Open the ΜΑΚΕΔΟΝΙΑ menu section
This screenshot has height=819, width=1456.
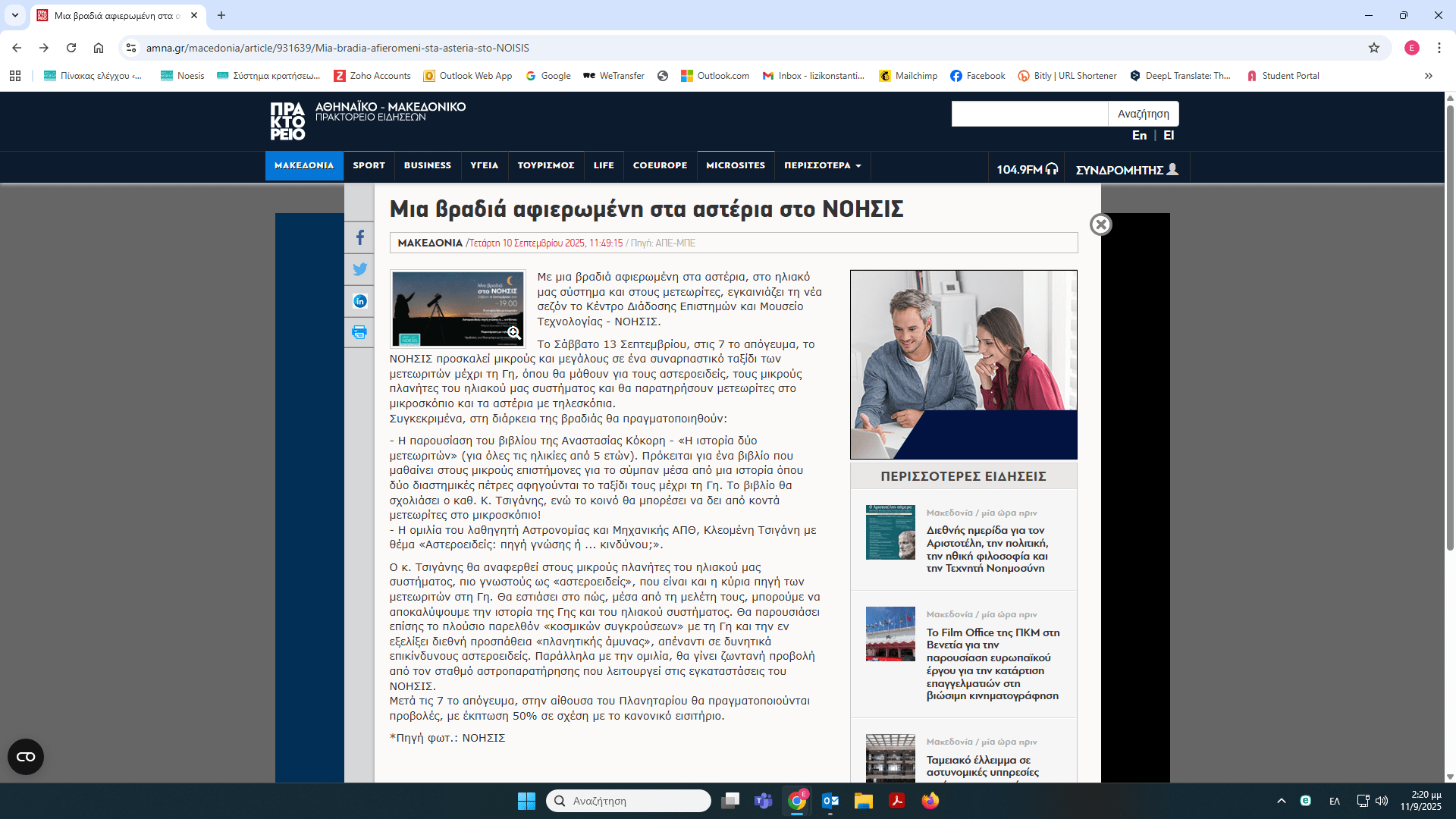304,165
